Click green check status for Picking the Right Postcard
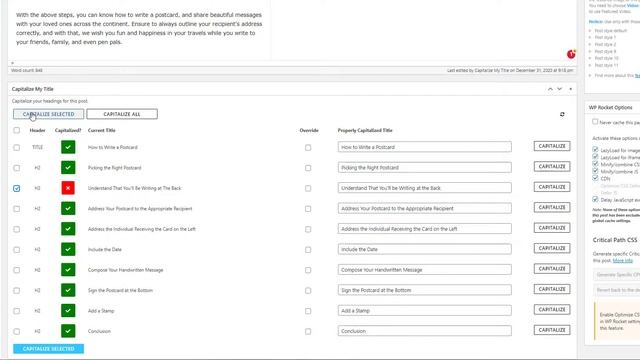Viewport: 640px width, 360px height. click(68, 167)
